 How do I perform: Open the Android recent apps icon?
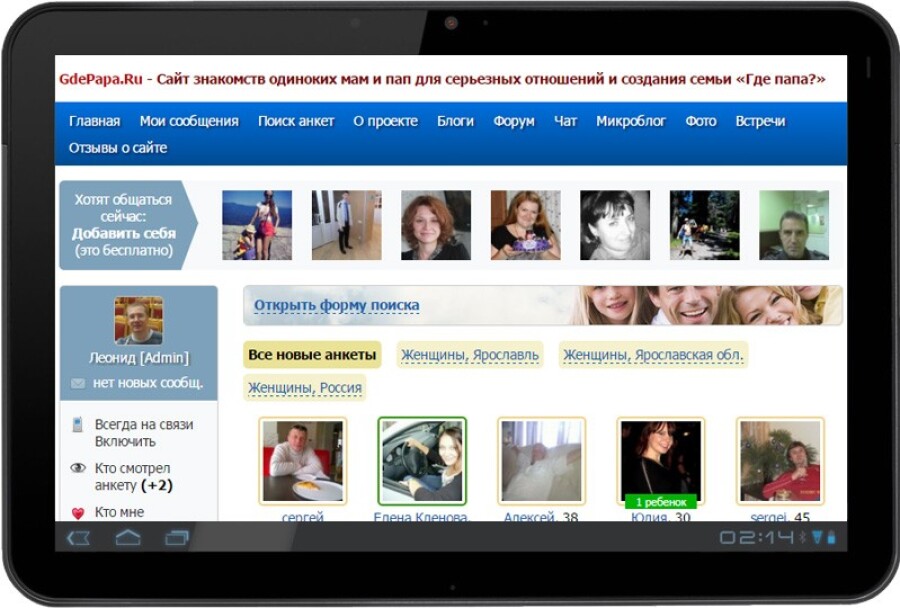point(177,538)
